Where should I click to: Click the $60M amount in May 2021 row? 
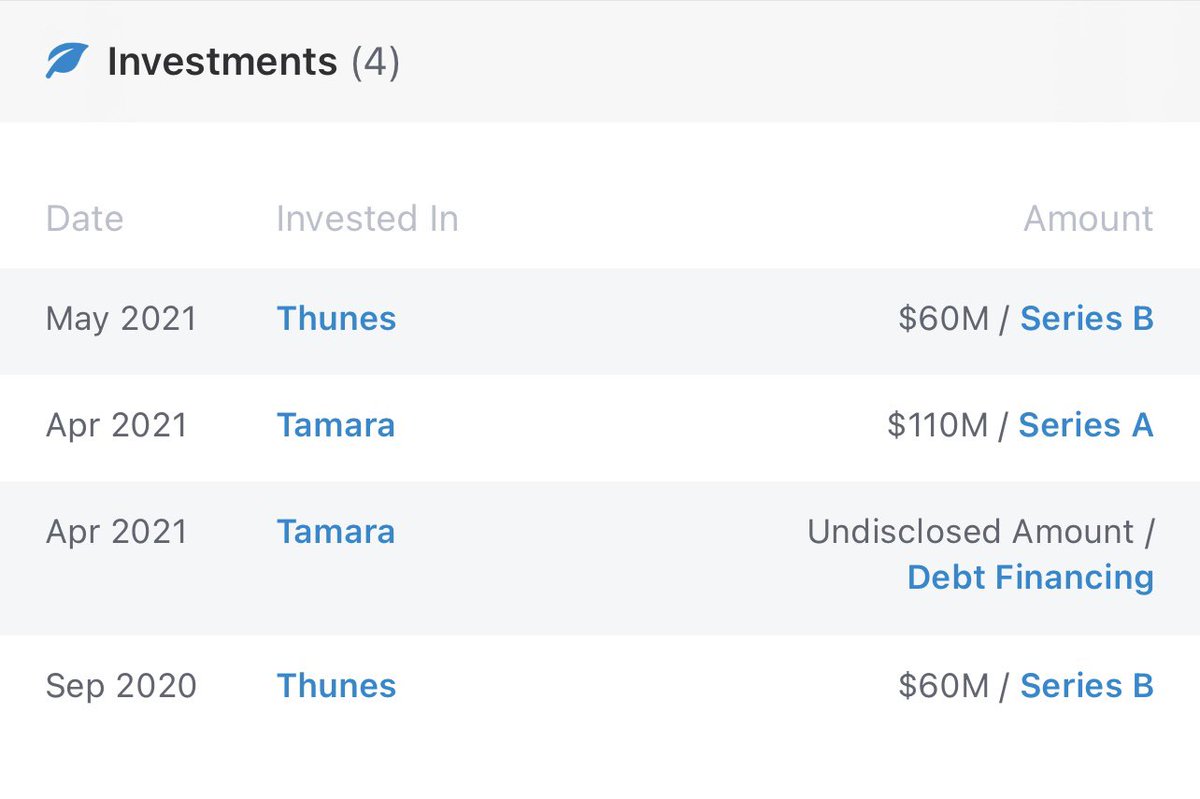click(x=942, y=319)
